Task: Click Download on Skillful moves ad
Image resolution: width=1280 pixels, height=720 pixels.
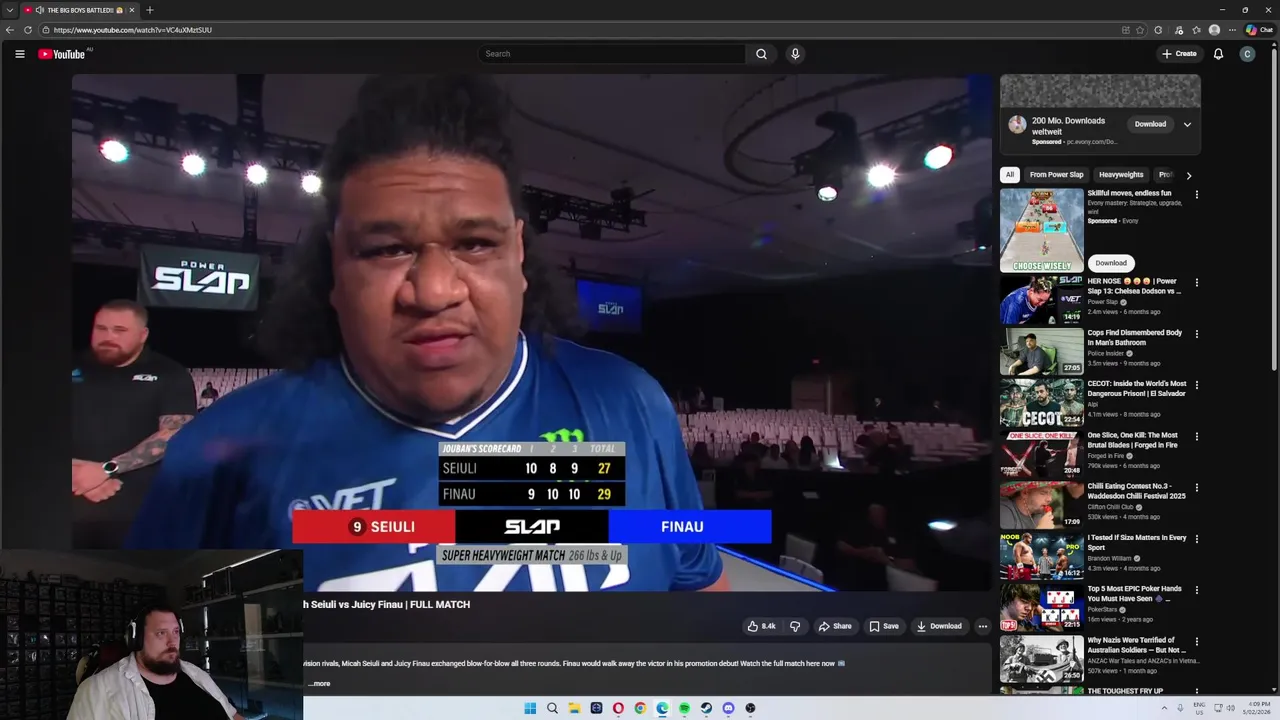Action: click(1111, 263)
